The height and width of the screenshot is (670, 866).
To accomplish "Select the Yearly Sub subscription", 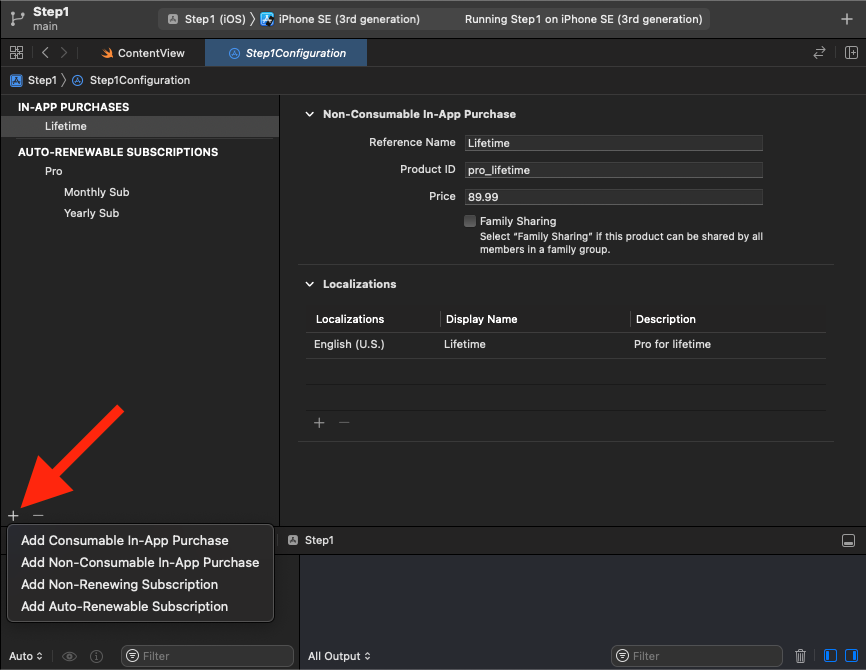I will pyautogui.click(x=140, y=213).
